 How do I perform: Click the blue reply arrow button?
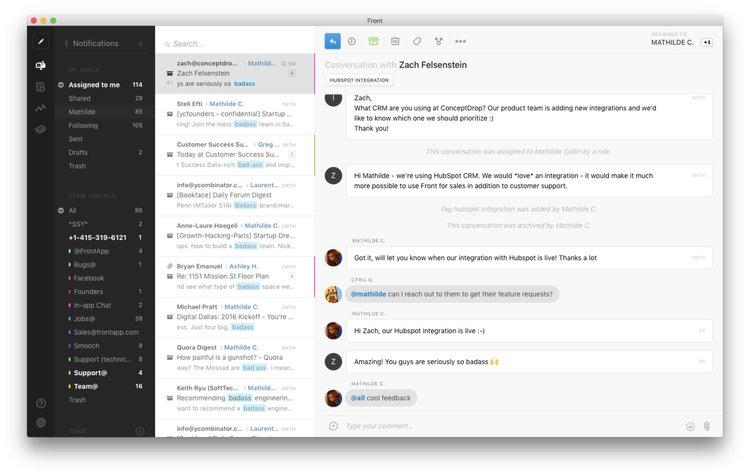[332, 41]
